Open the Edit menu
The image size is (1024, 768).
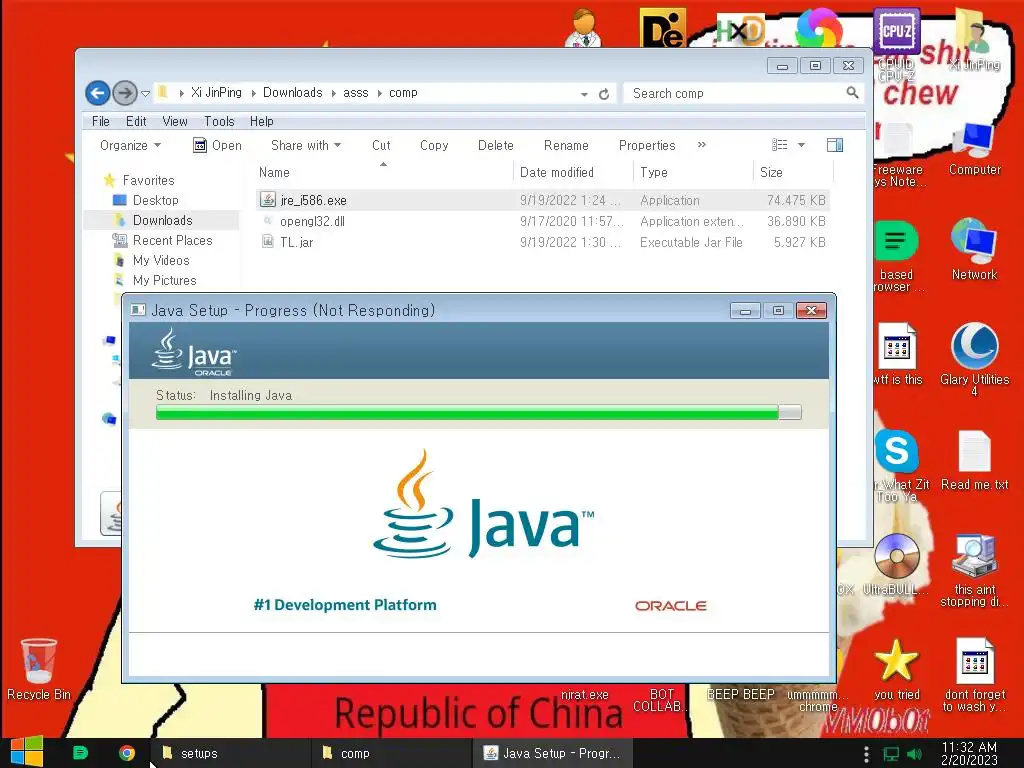click(136, 121)
